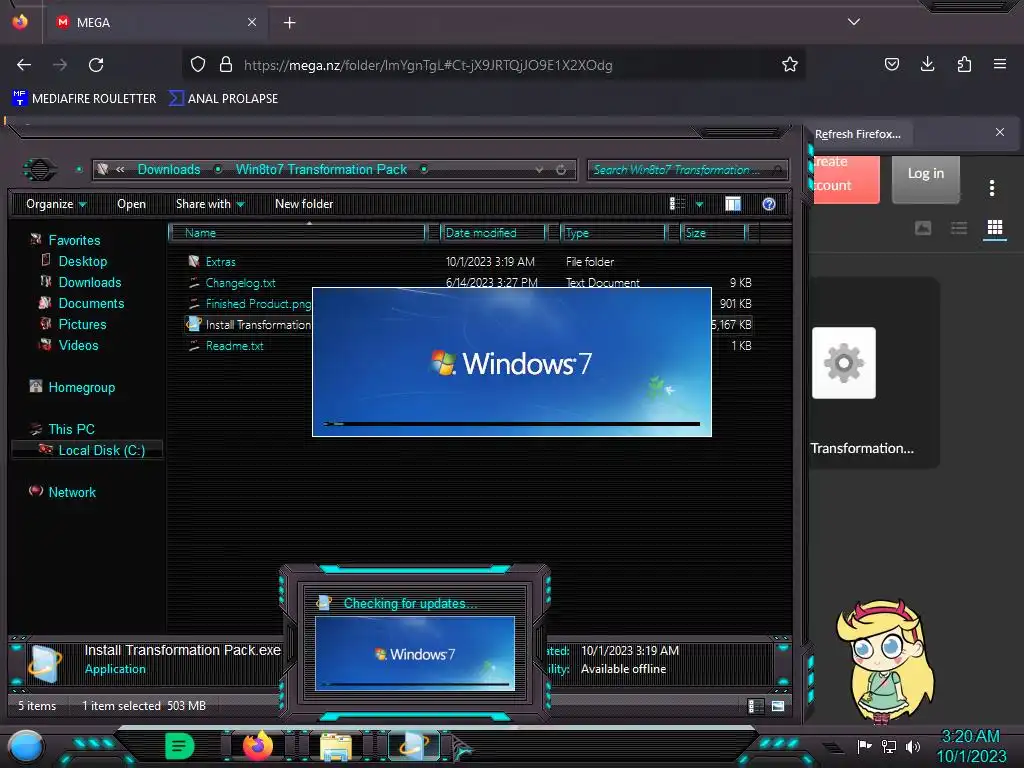Select This PC in navigation pane
The image size is (1024, 768).
pos(71,429)
